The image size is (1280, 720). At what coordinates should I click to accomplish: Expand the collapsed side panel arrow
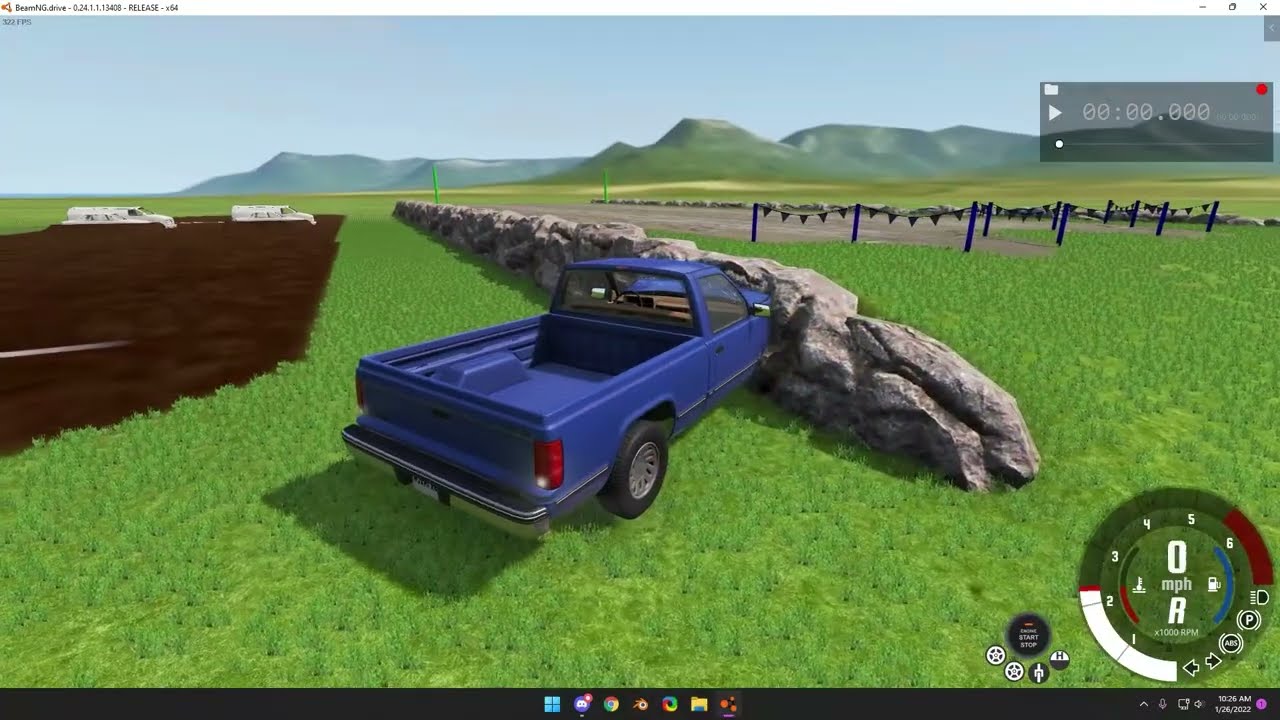click(1270, 29)
